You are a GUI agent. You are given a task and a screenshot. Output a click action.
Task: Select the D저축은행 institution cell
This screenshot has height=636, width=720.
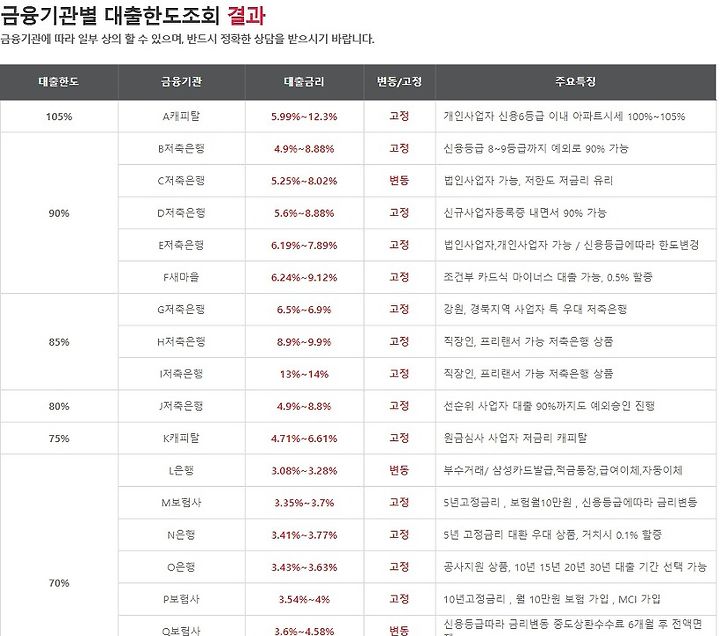[181, 213]
